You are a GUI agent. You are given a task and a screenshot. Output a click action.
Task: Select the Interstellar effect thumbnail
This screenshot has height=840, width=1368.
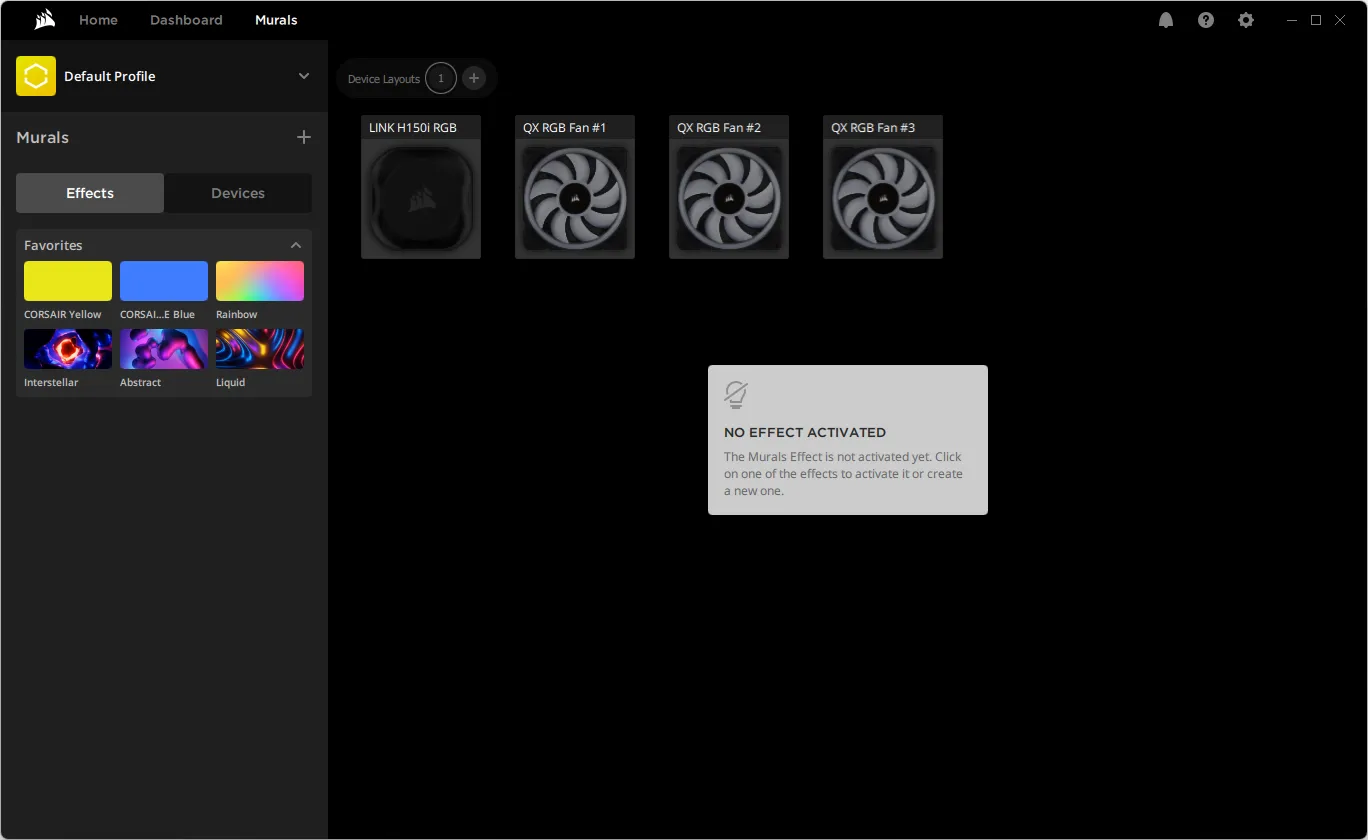[68, 349]
